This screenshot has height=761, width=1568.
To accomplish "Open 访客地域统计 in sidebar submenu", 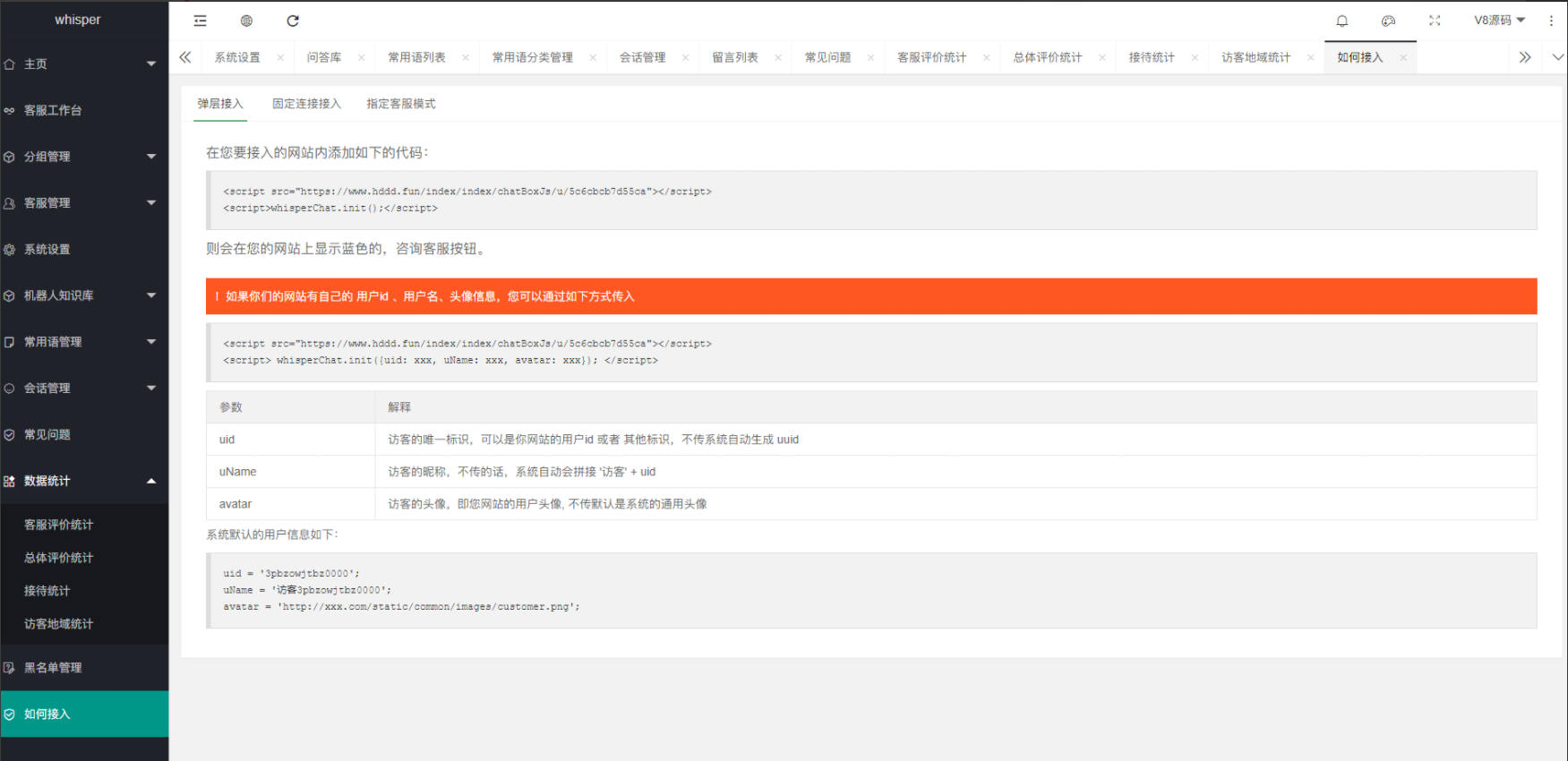I will 58,624.
